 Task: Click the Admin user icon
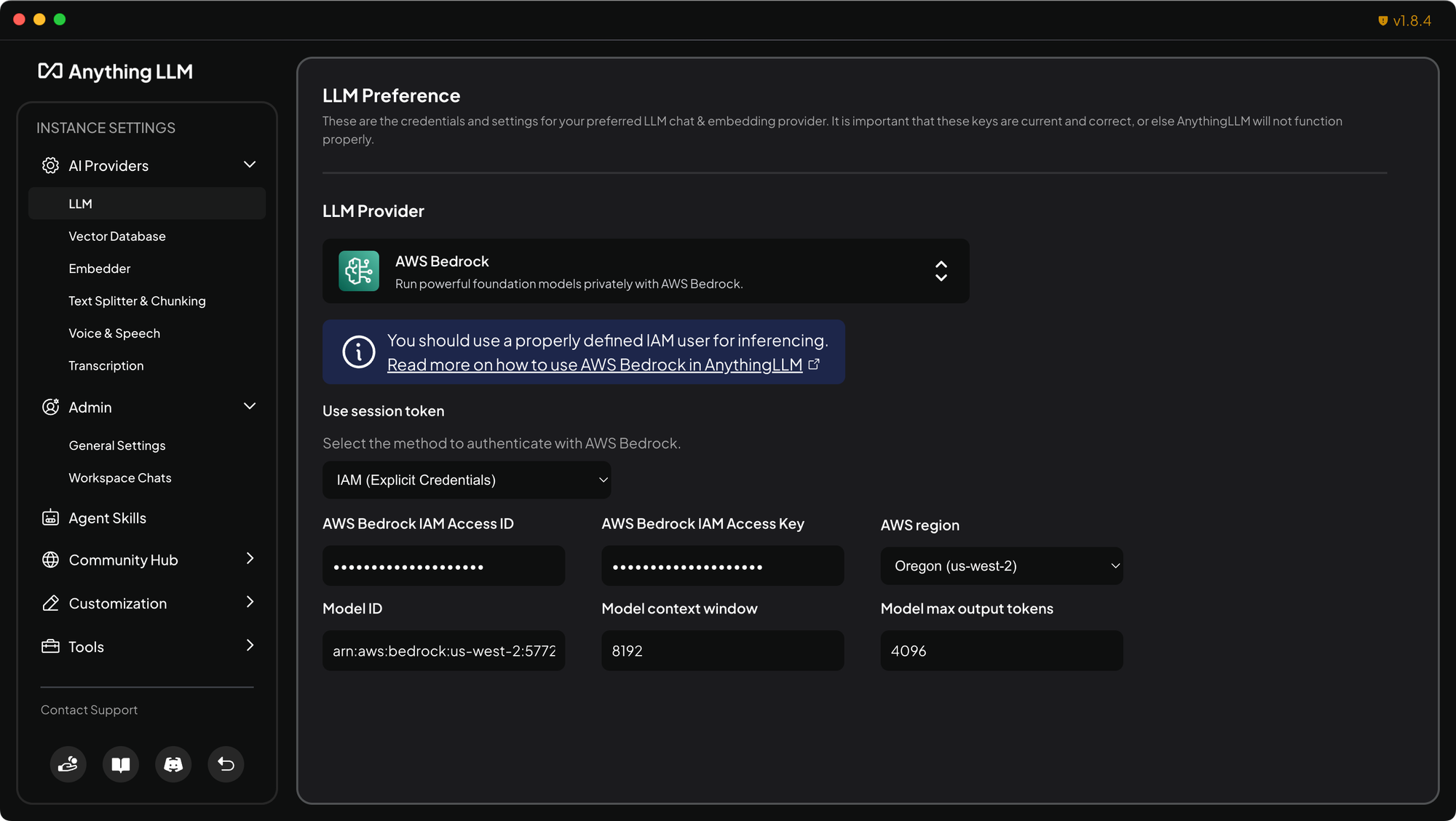50,407
